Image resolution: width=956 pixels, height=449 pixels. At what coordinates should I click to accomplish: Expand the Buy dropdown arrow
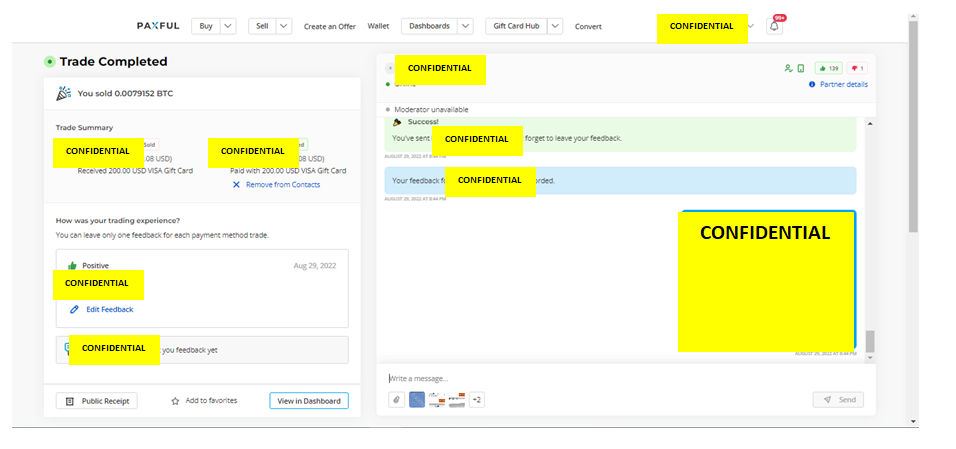228,26
